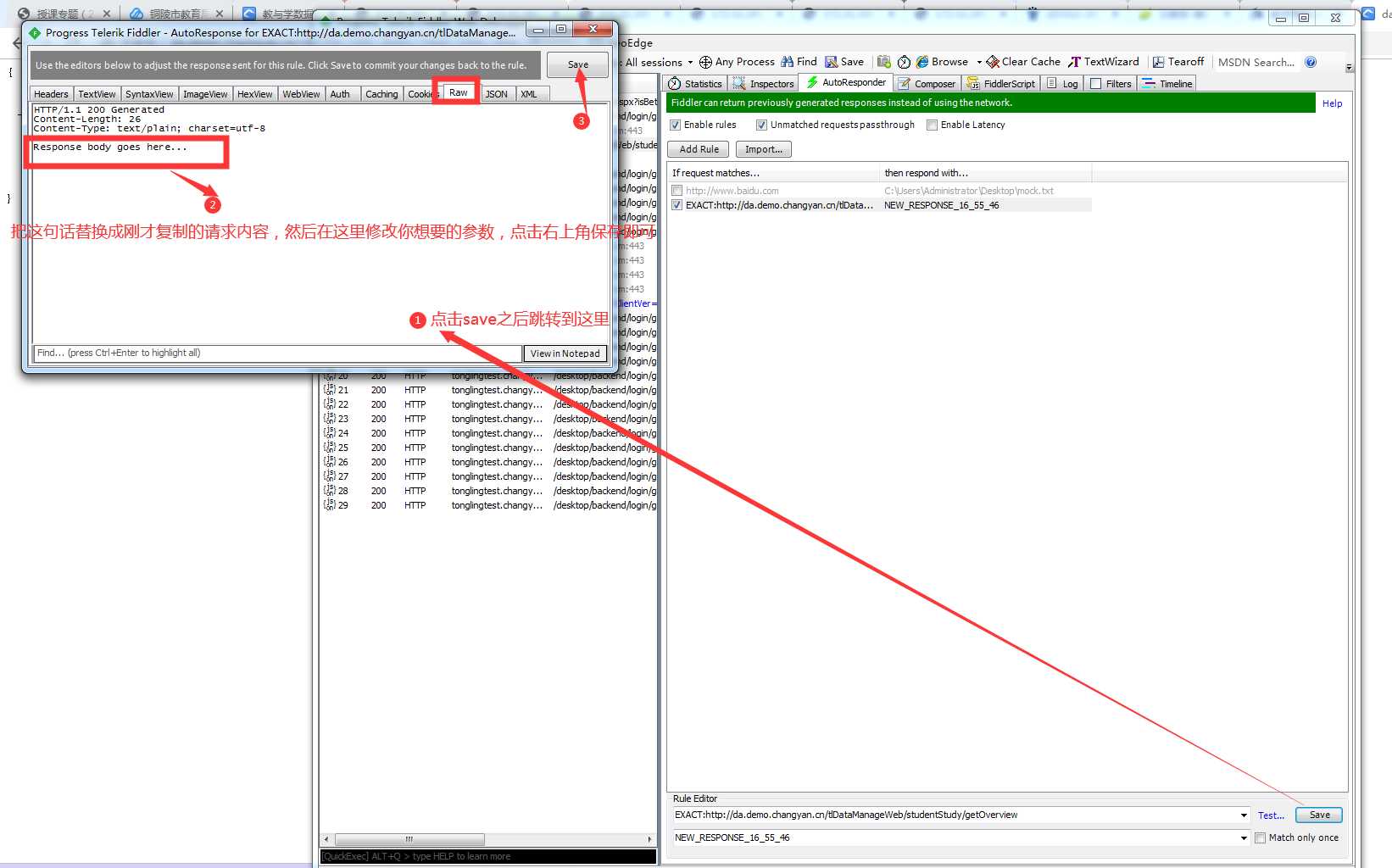Click the horizontal scrollbar thumb in the session list
Screen dimensions: 1392x868
(409, 839)
